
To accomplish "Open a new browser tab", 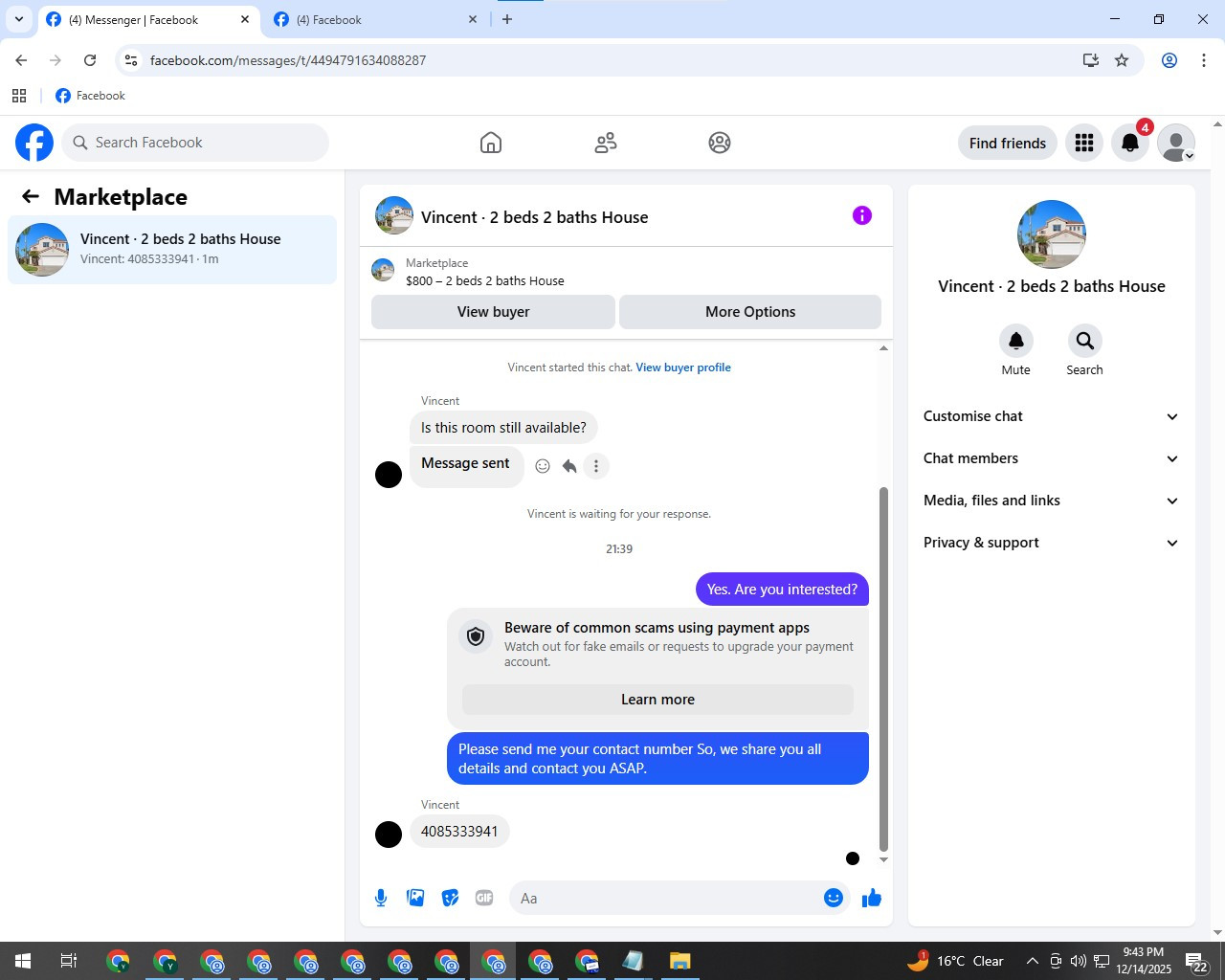I will 507,19.
